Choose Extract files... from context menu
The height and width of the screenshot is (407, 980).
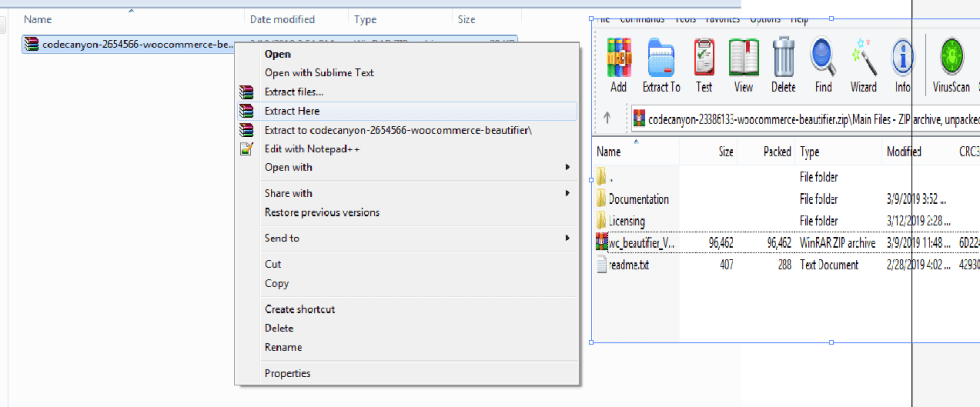tap(294, 92)
